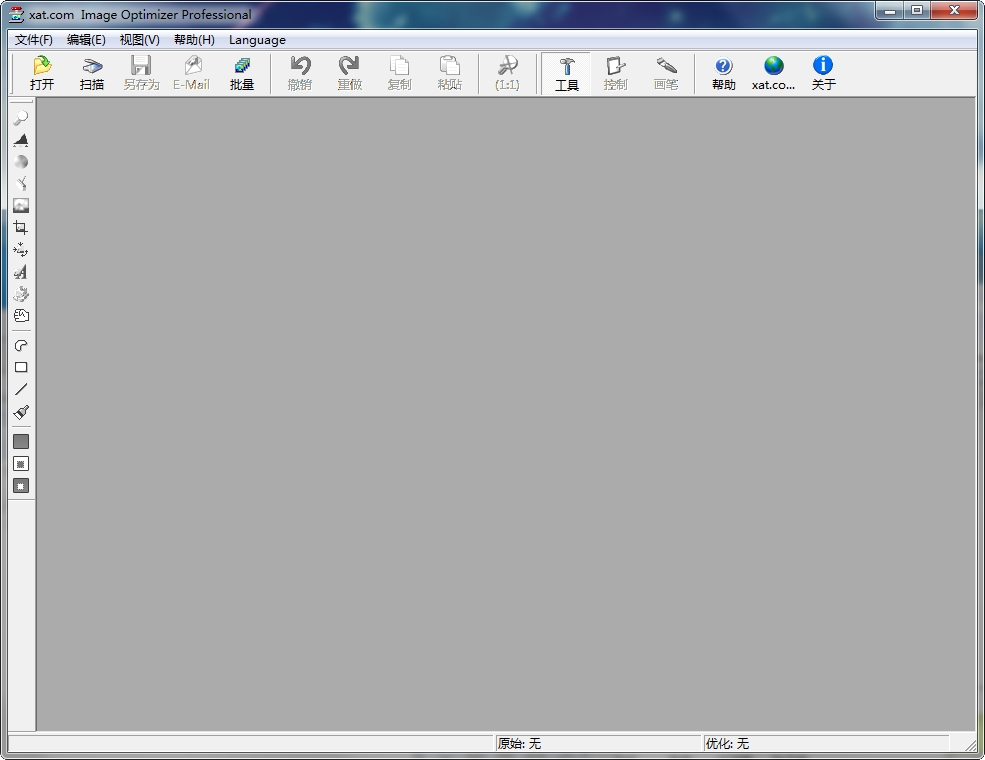Open the About dialog via the 关于 icon
The height and width of the screenshot is (760, 985).
click(x=822, y=72)
